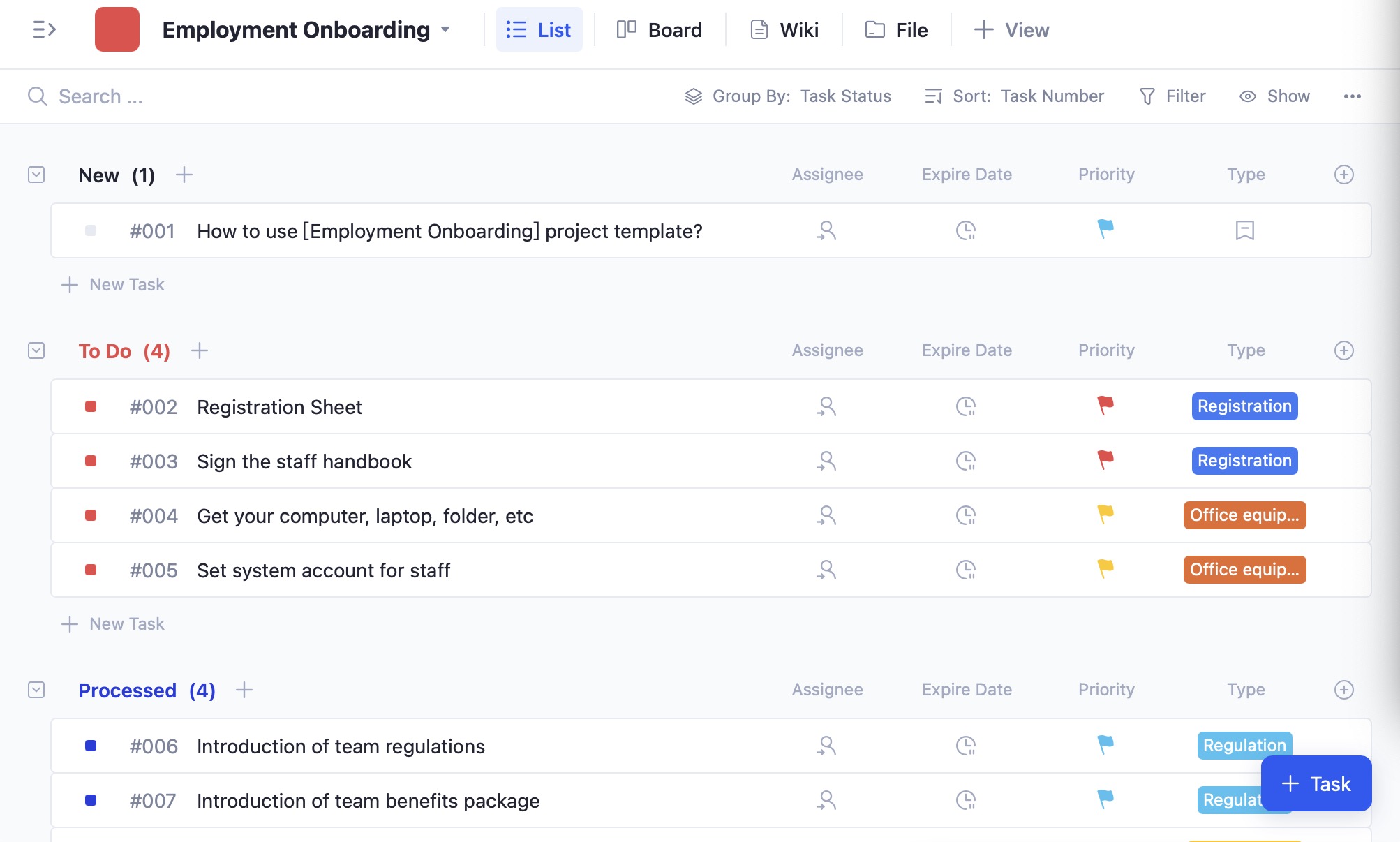Add a new column in Processed group header
The image size is (1400, 842).
(1343, 690)
